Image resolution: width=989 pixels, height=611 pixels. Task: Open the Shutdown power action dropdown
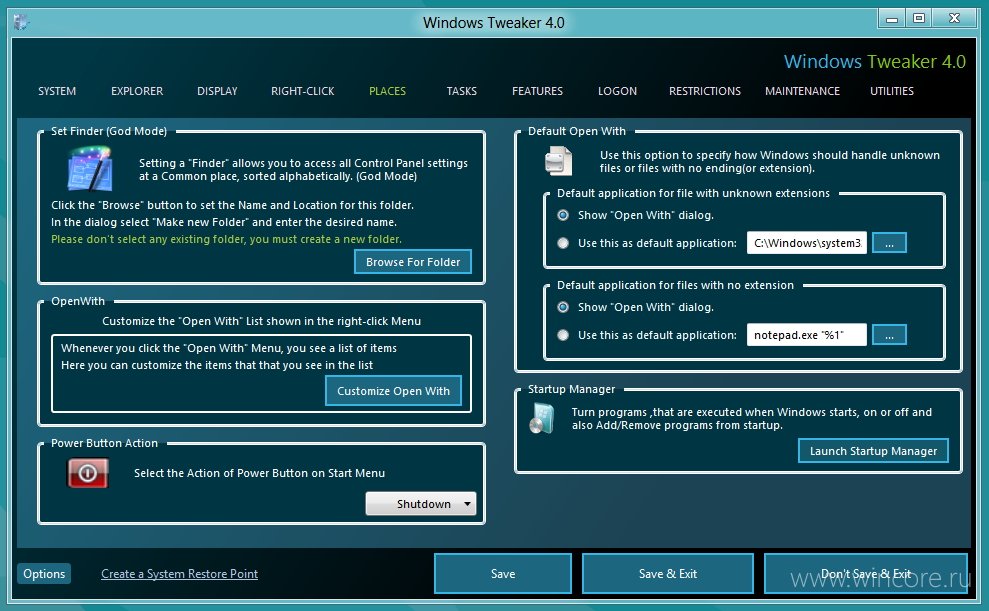421,504
